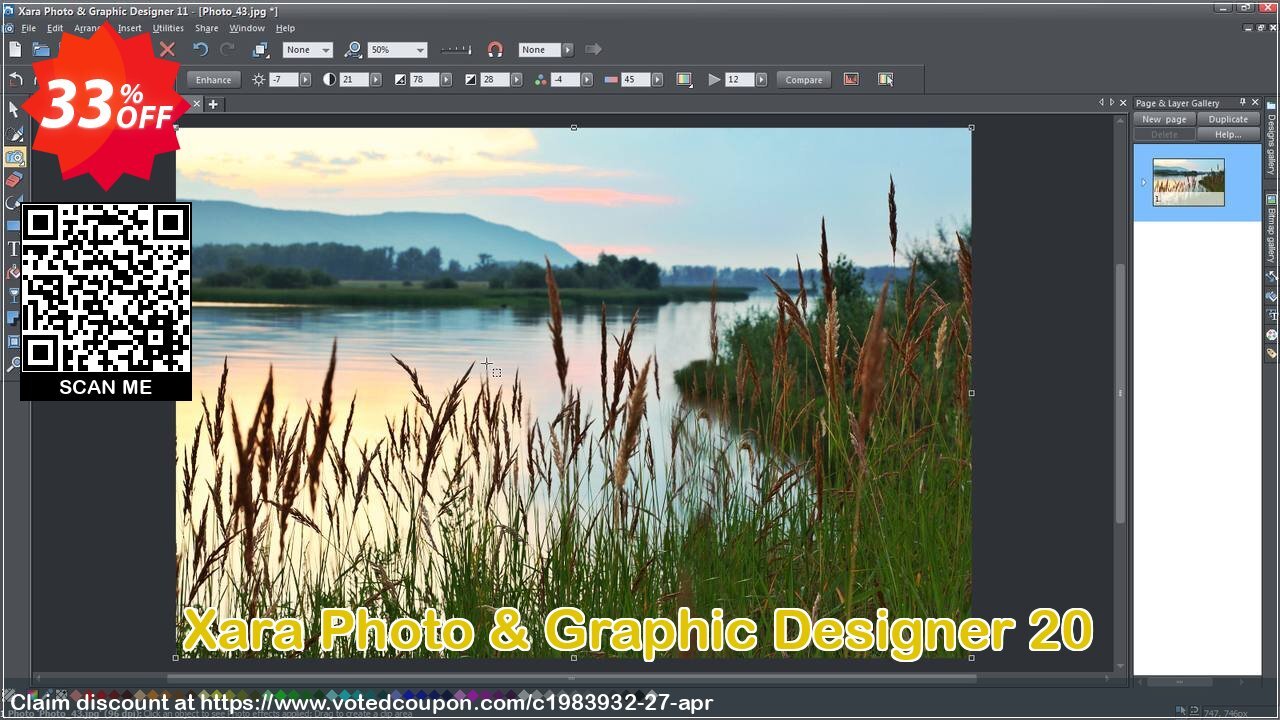Click the red Delete X icon

pos(167,49)
